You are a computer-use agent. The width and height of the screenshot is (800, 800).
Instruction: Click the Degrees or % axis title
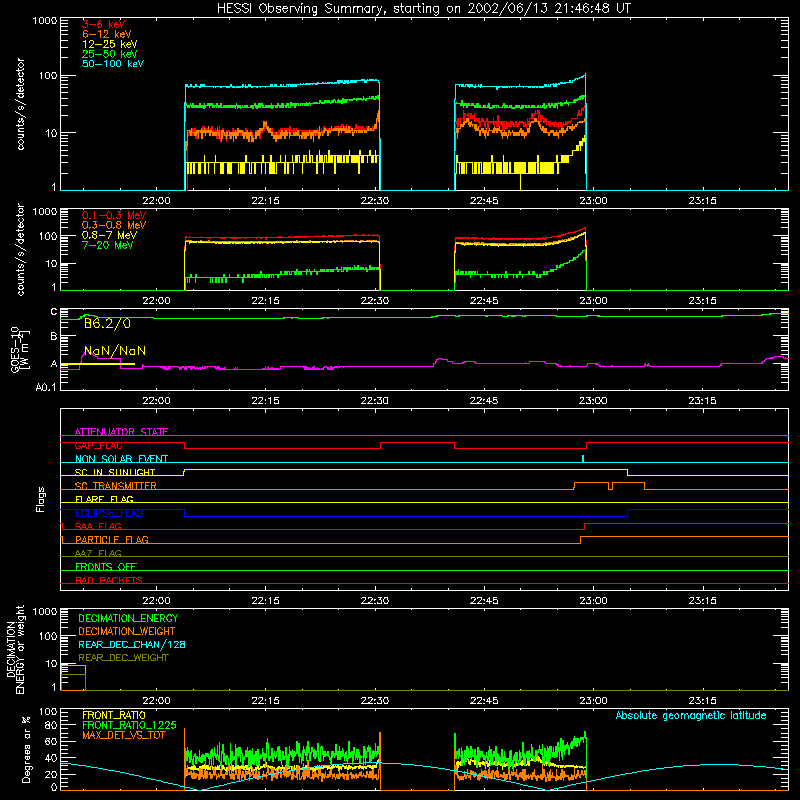pos(26,749)
